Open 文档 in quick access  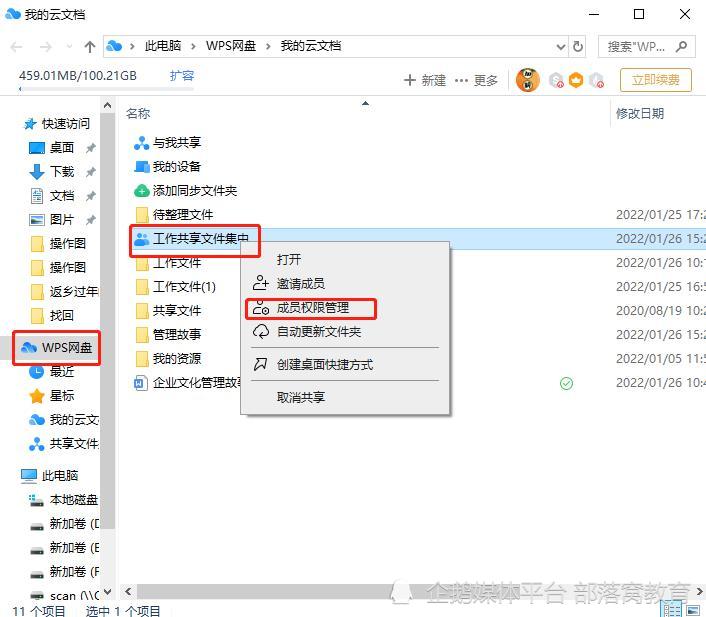click(x=62, y=196)
